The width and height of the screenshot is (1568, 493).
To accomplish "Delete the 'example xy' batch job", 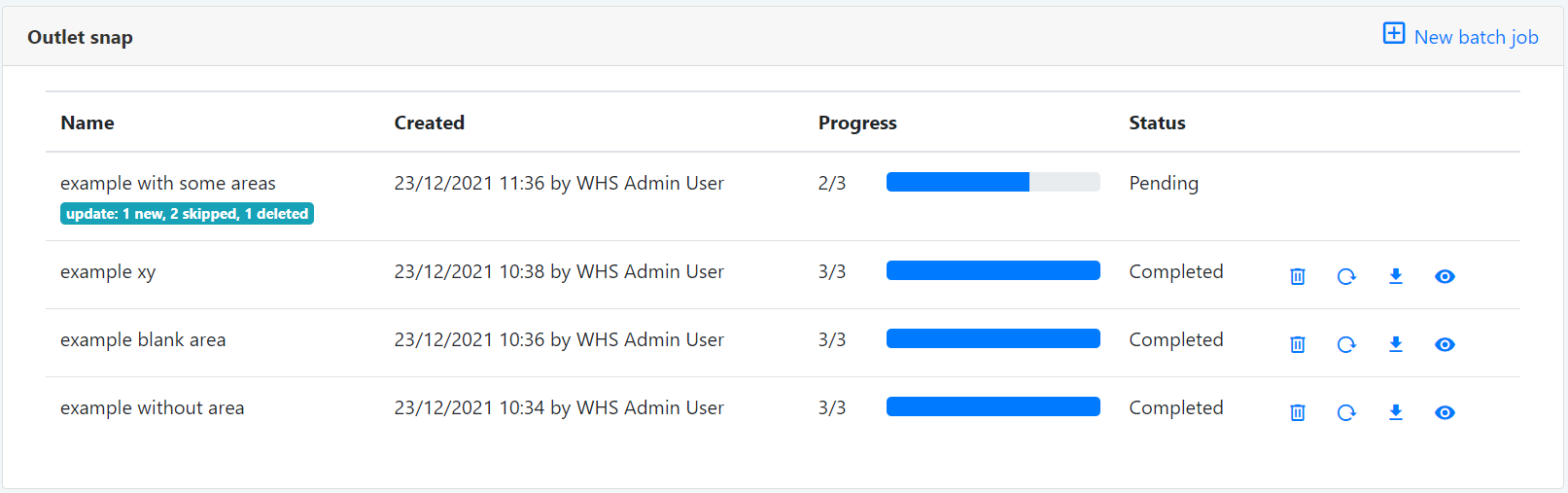I will coord(1298,276).
